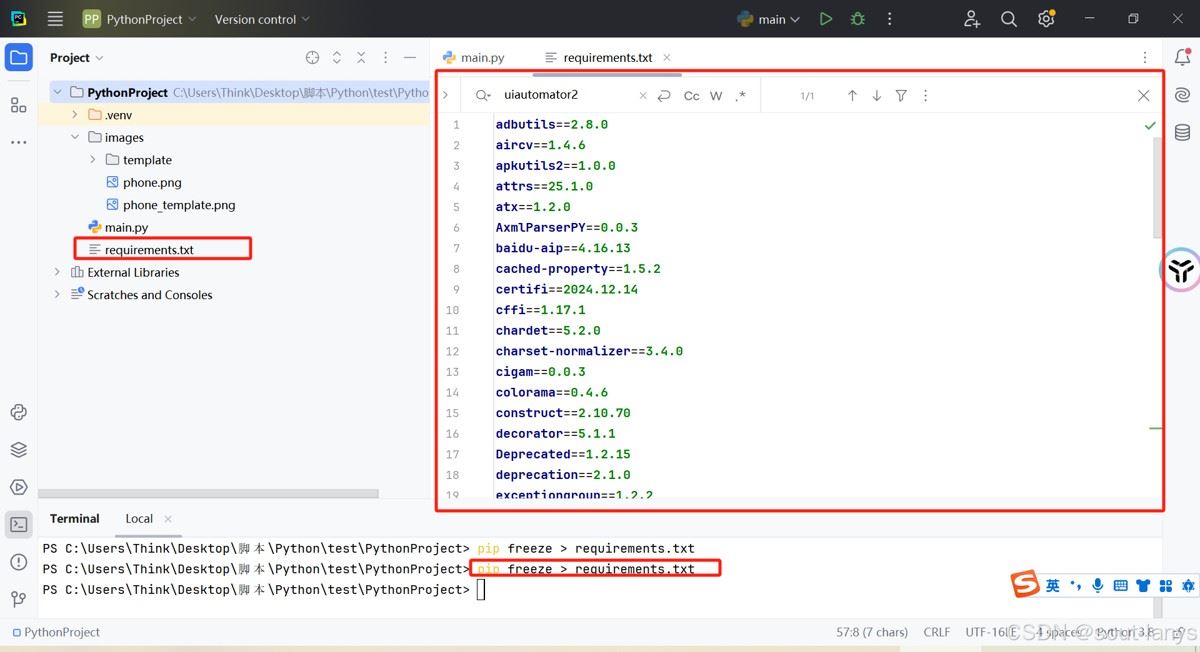Open the Database tool window icon

[x=1183, y=132]
